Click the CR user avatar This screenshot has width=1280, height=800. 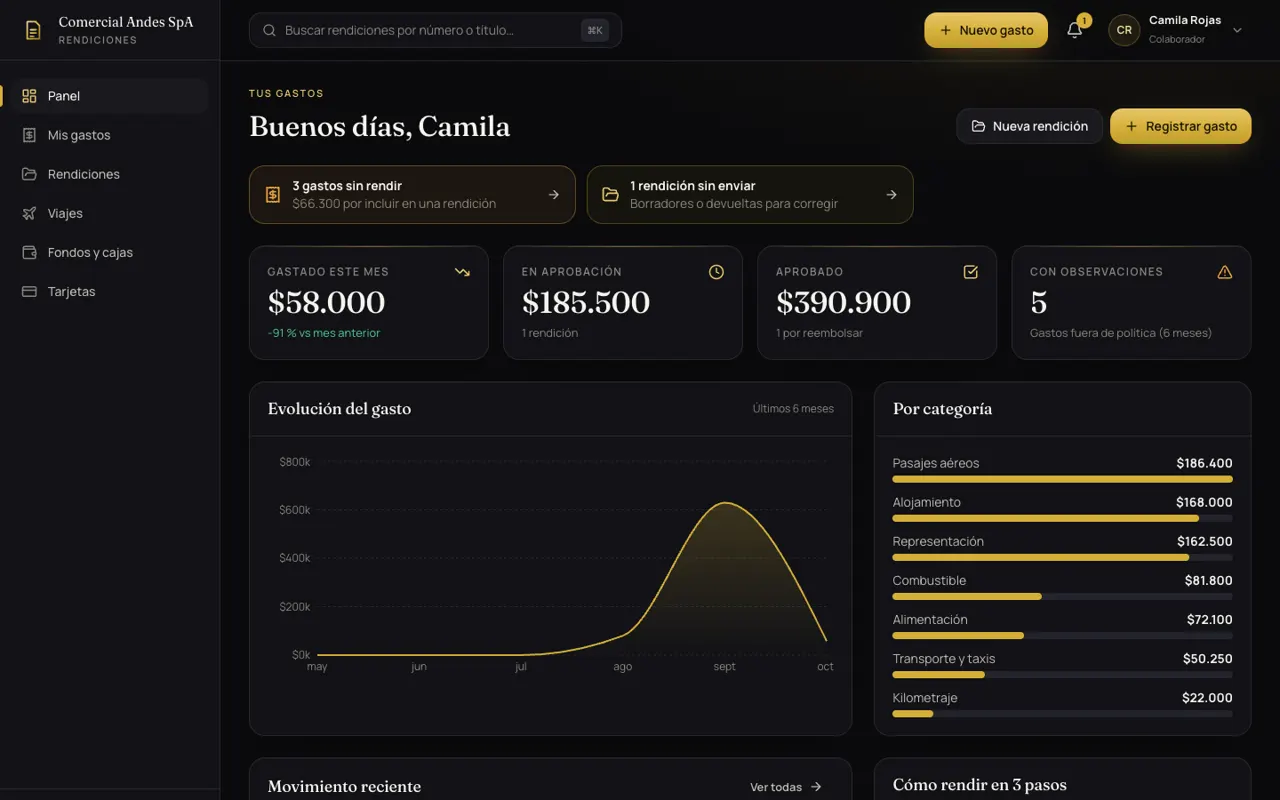[1124, 30]
